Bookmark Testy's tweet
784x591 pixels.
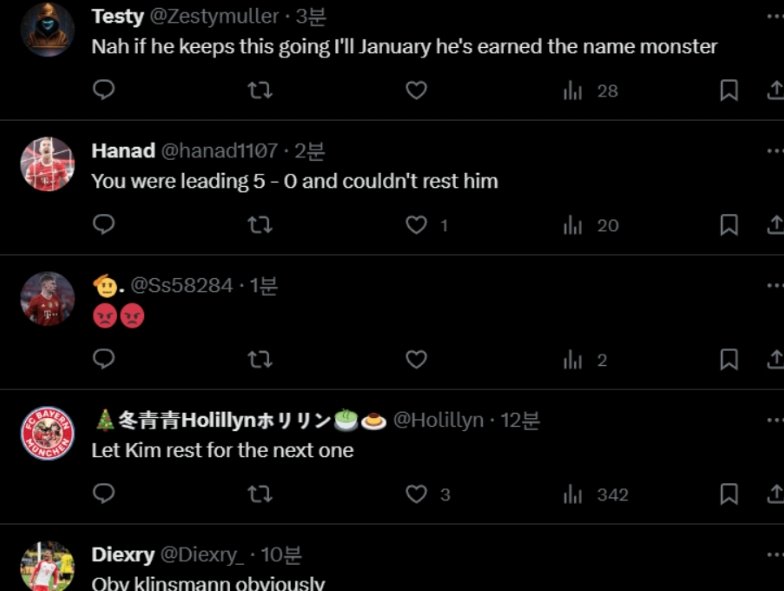pyautogui.click(x=729, y=91)
